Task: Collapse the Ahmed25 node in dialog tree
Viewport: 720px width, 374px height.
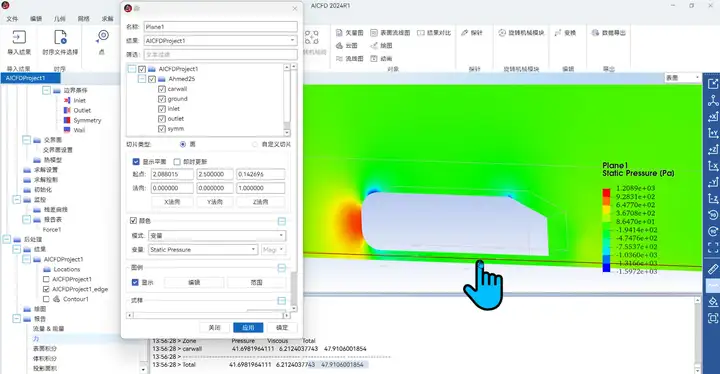Action: point(142,79)
